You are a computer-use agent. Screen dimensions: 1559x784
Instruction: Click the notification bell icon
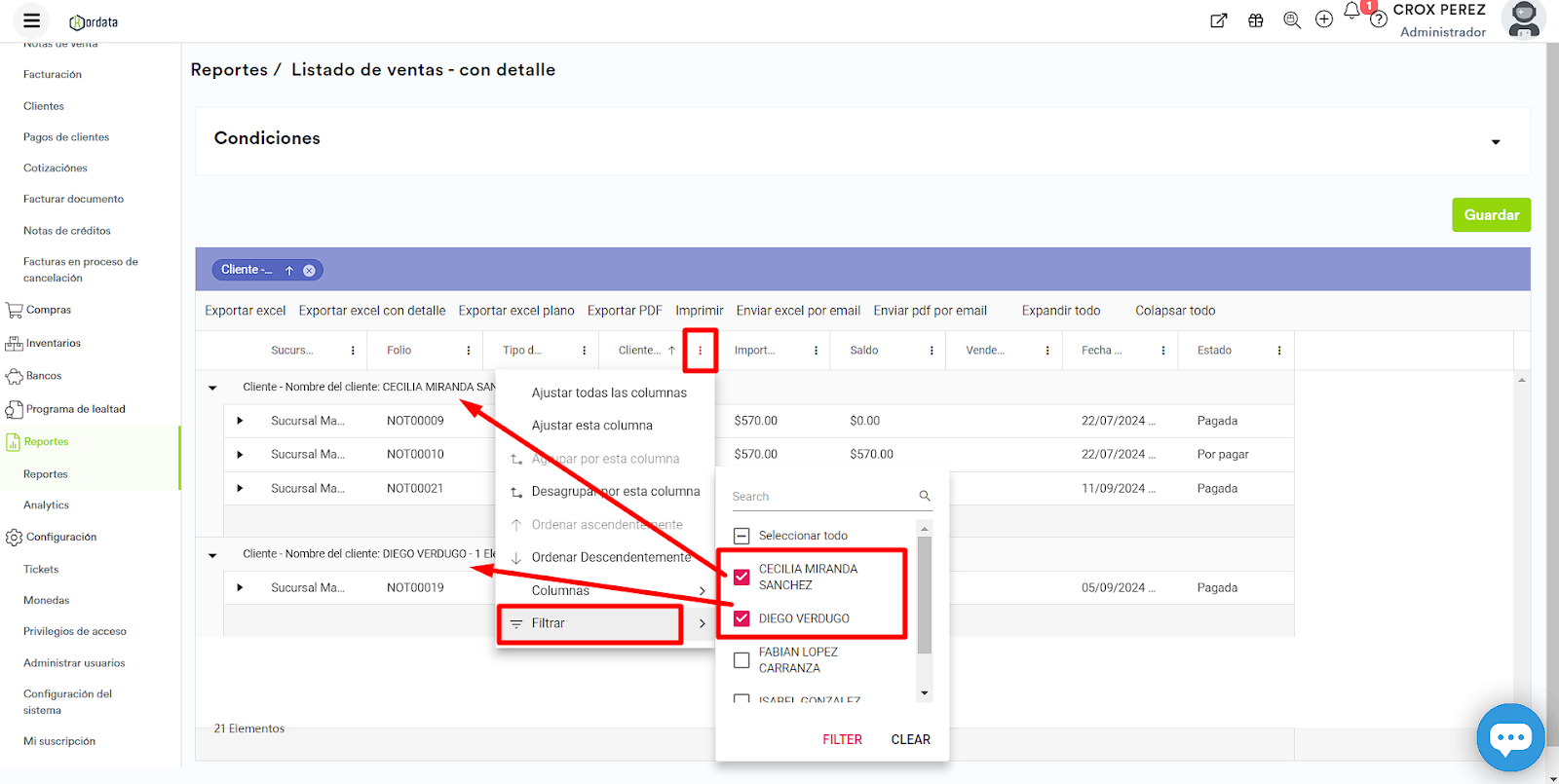[1351, 12]
